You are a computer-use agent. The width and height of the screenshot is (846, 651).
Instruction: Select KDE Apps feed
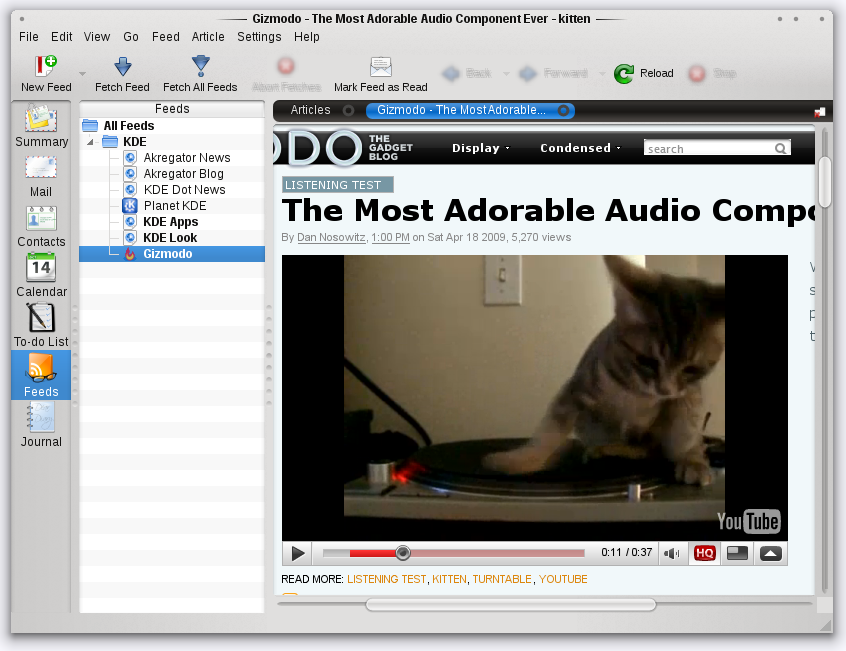coord(170,222)
